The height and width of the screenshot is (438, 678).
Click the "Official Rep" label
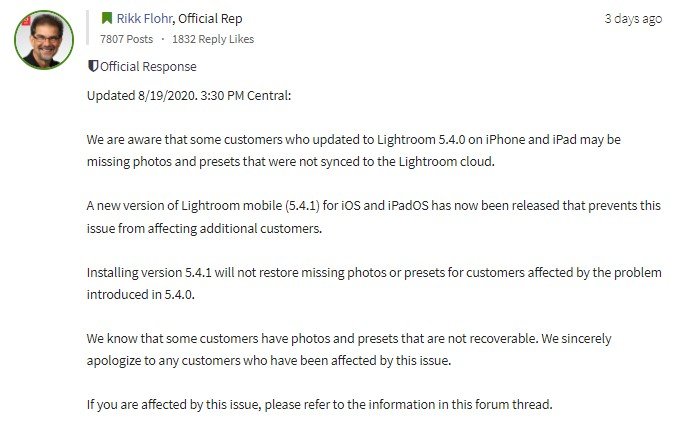click(210, 19)
